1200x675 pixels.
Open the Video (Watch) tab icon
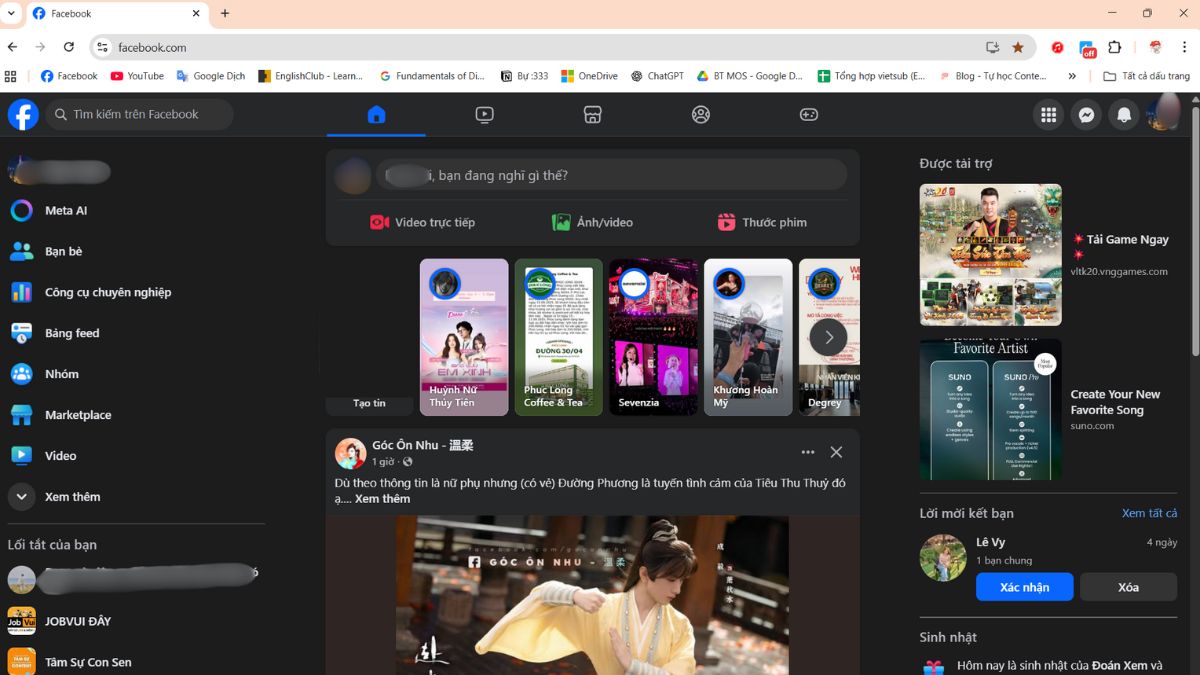pos(484,114)
